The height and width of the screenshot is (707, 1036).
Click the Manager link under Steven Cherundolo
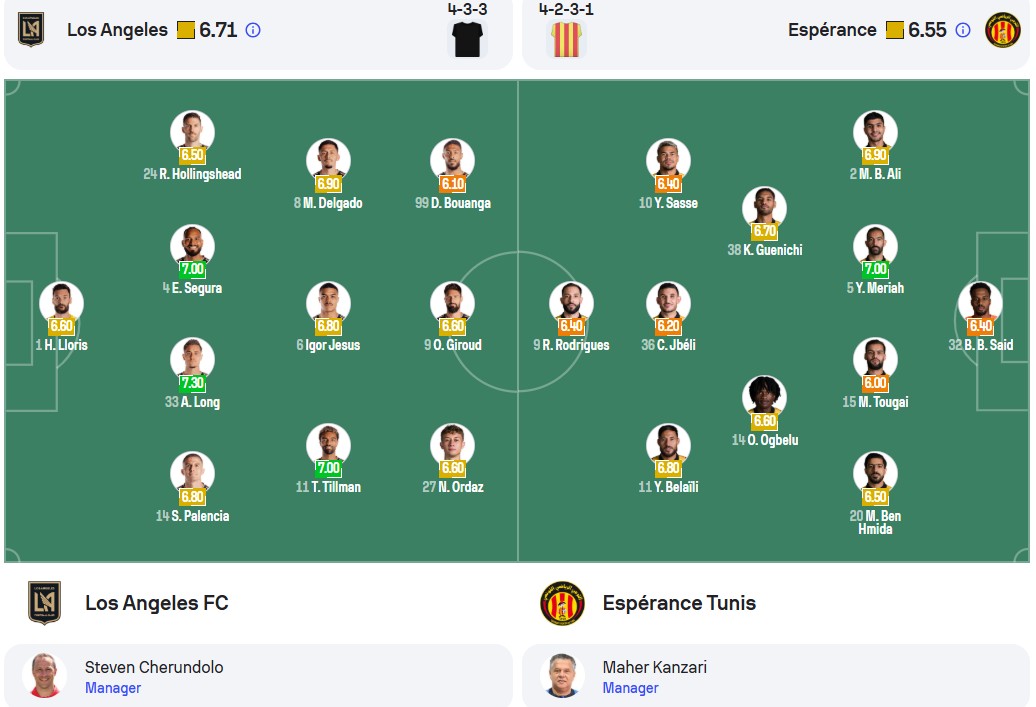click(x=113, y=688)
